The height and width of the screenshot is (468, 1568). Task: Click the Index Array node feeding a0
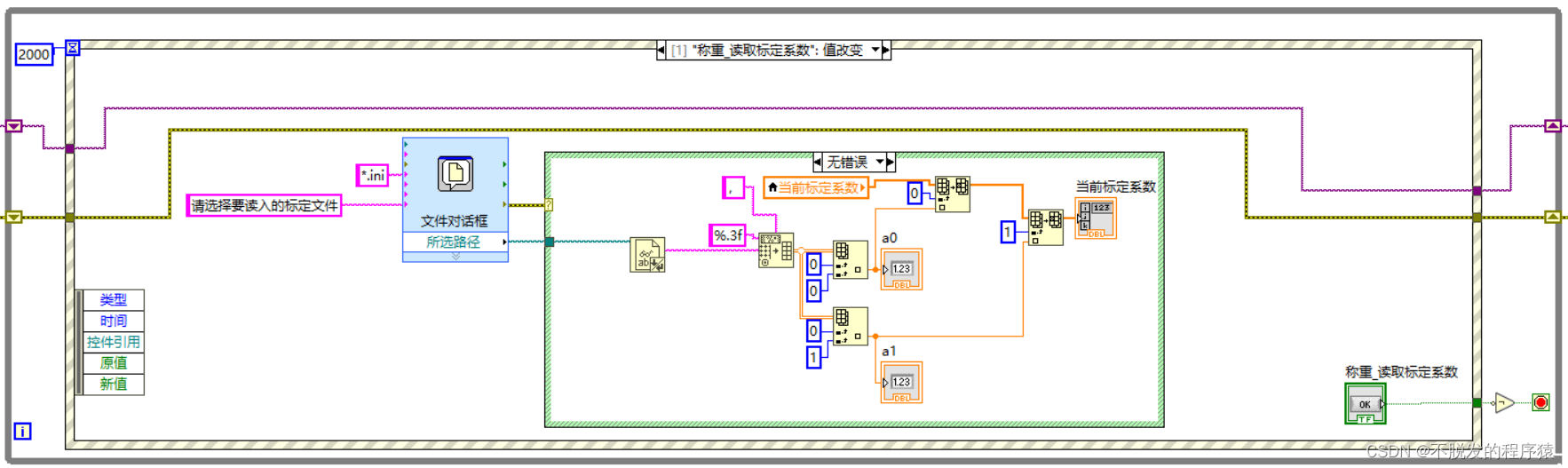coord(850,260)
